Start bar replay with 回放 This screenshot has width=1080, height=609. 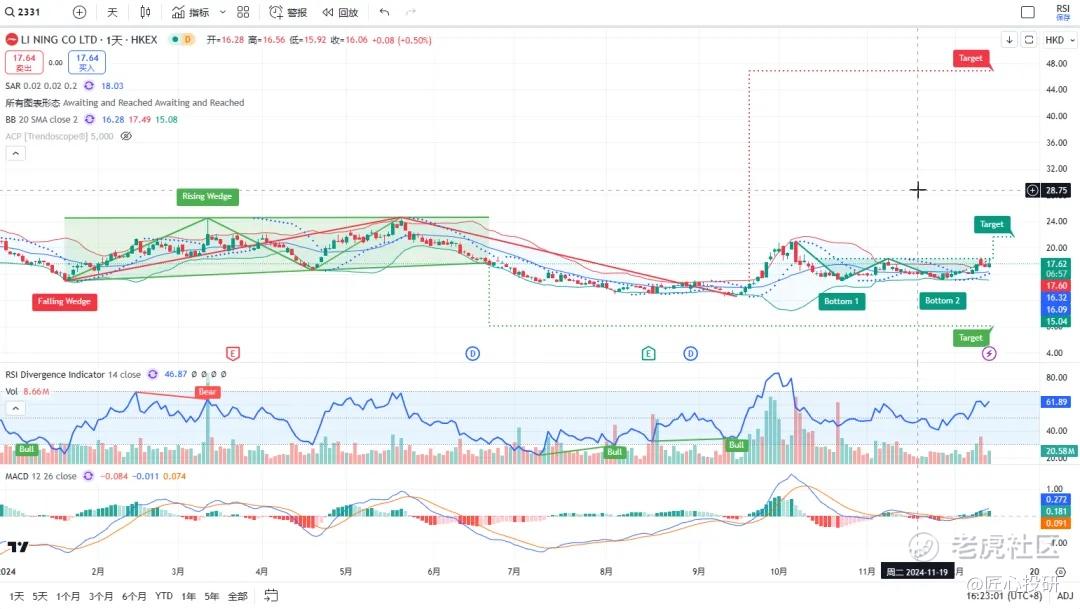point(340,12)
